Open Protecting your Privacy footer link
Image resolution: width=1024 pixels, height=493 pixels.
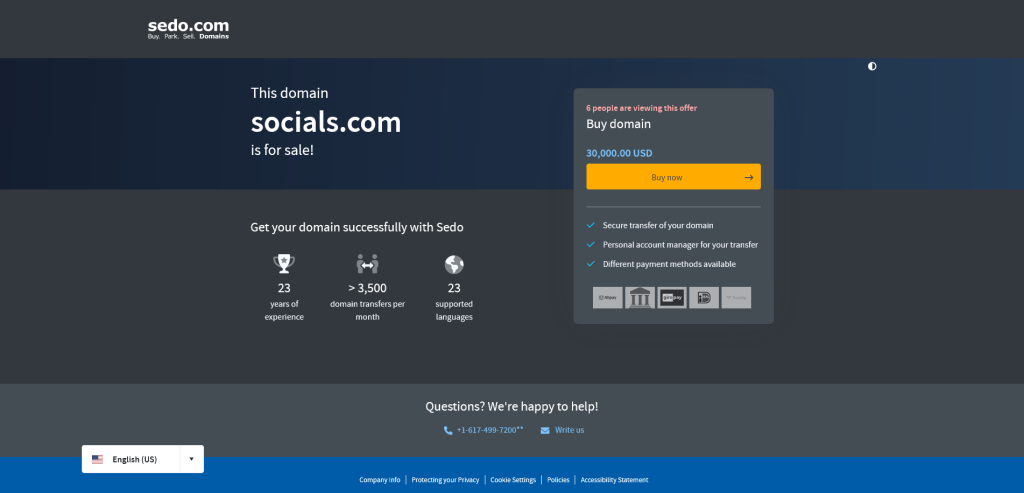445,480
